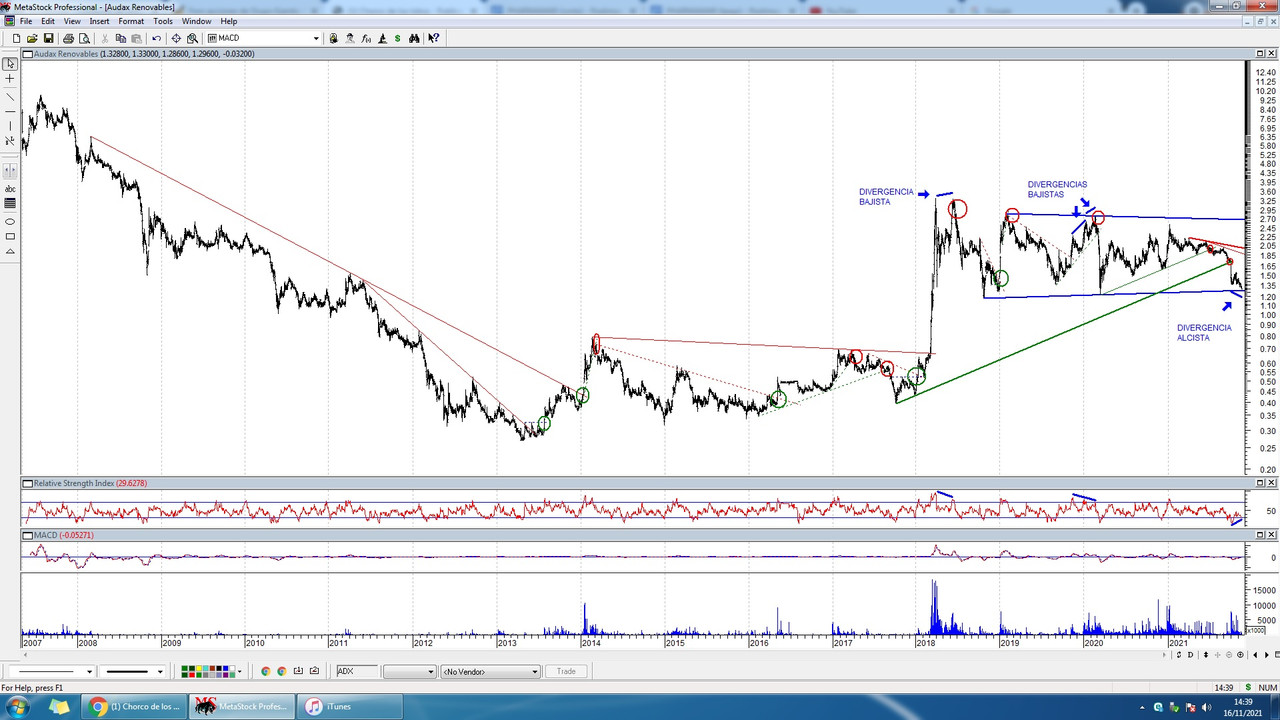The height and width of the screenshot is (720, 1280).
Task: Show hidden tray icons arrow
Action: coord(1143,707)
